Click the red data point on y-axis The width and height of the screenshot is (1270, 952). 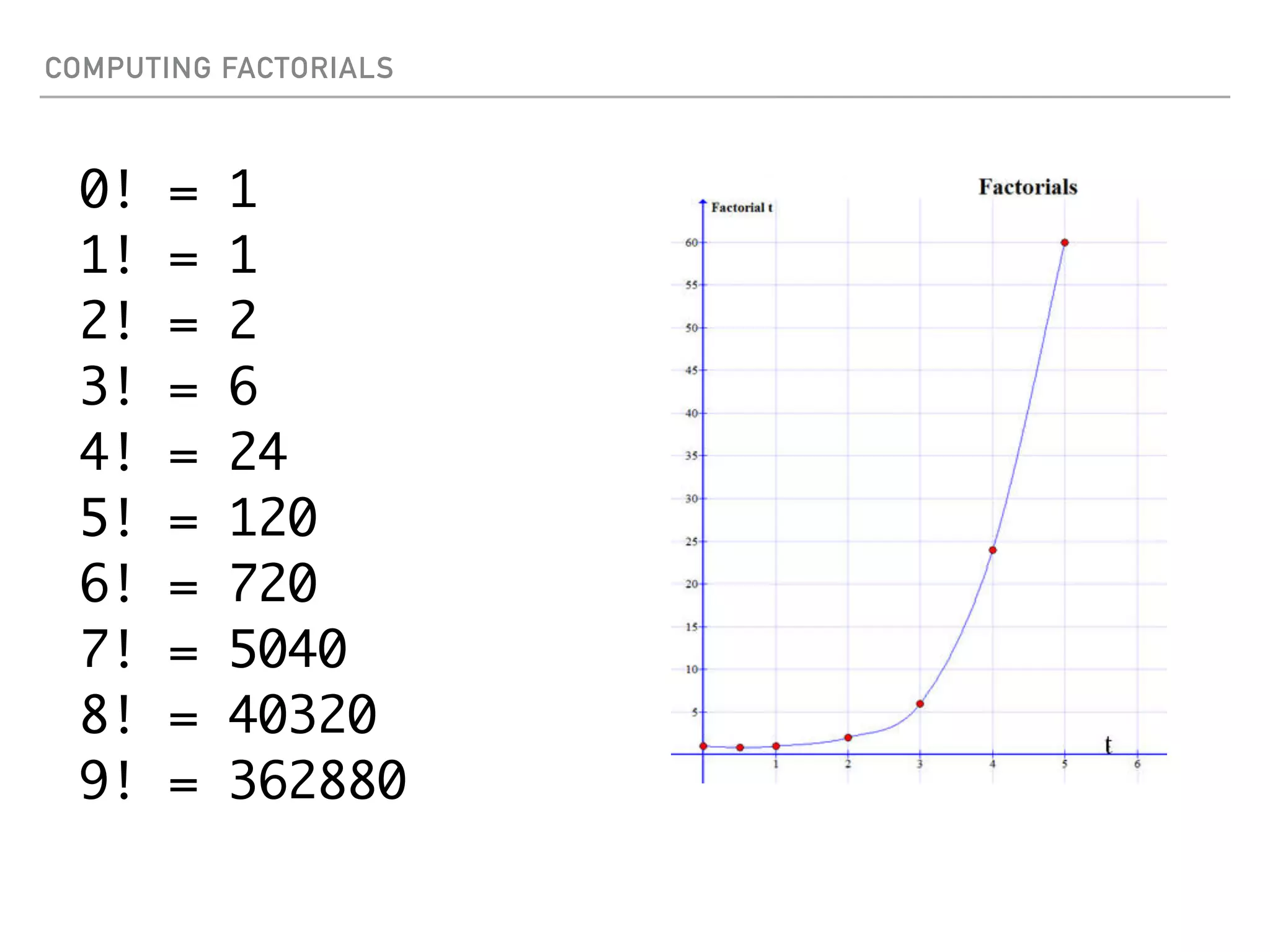pos(703,746)
